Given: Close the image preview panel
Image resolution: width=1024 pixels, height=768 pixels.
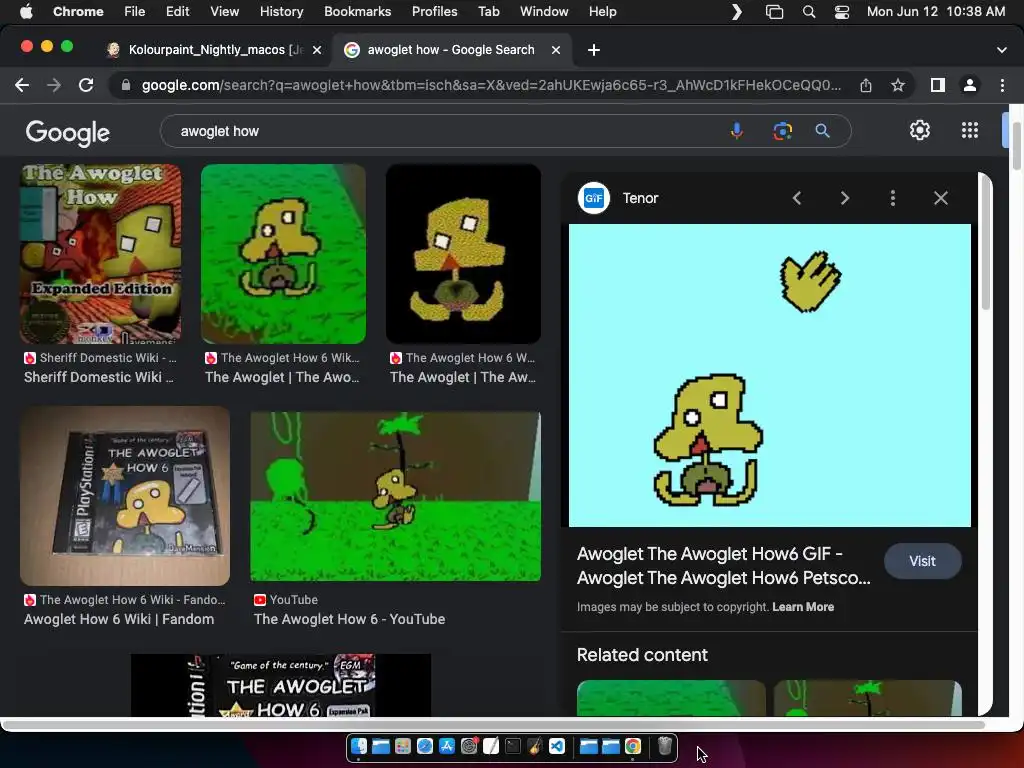Looking at the screenshot, I should point(940,198).
